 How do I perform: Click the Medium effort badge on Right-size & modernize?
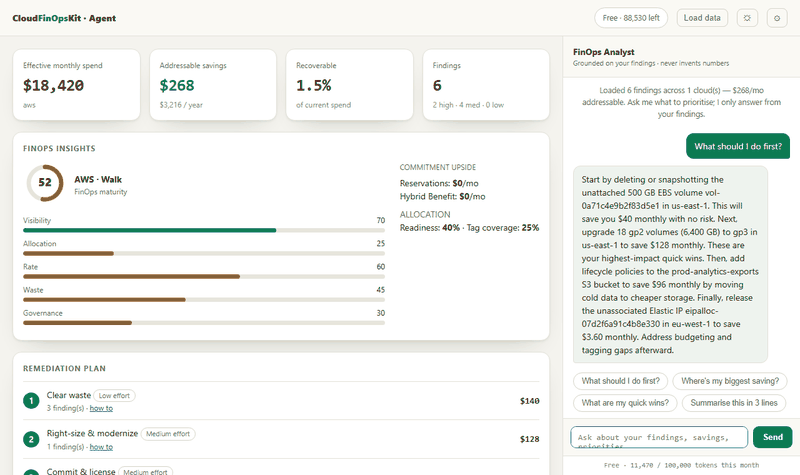pyautogui.click(x=168, y=434)
